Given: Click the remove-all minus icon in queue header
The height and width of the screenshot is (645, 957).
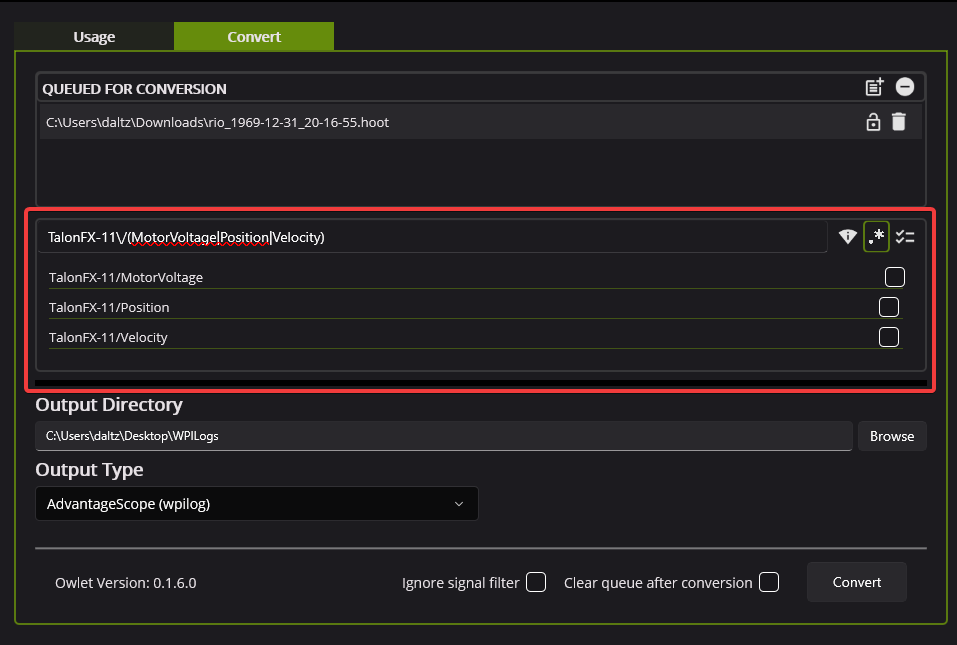Looking at the screenshot, I should coord(905,87).
